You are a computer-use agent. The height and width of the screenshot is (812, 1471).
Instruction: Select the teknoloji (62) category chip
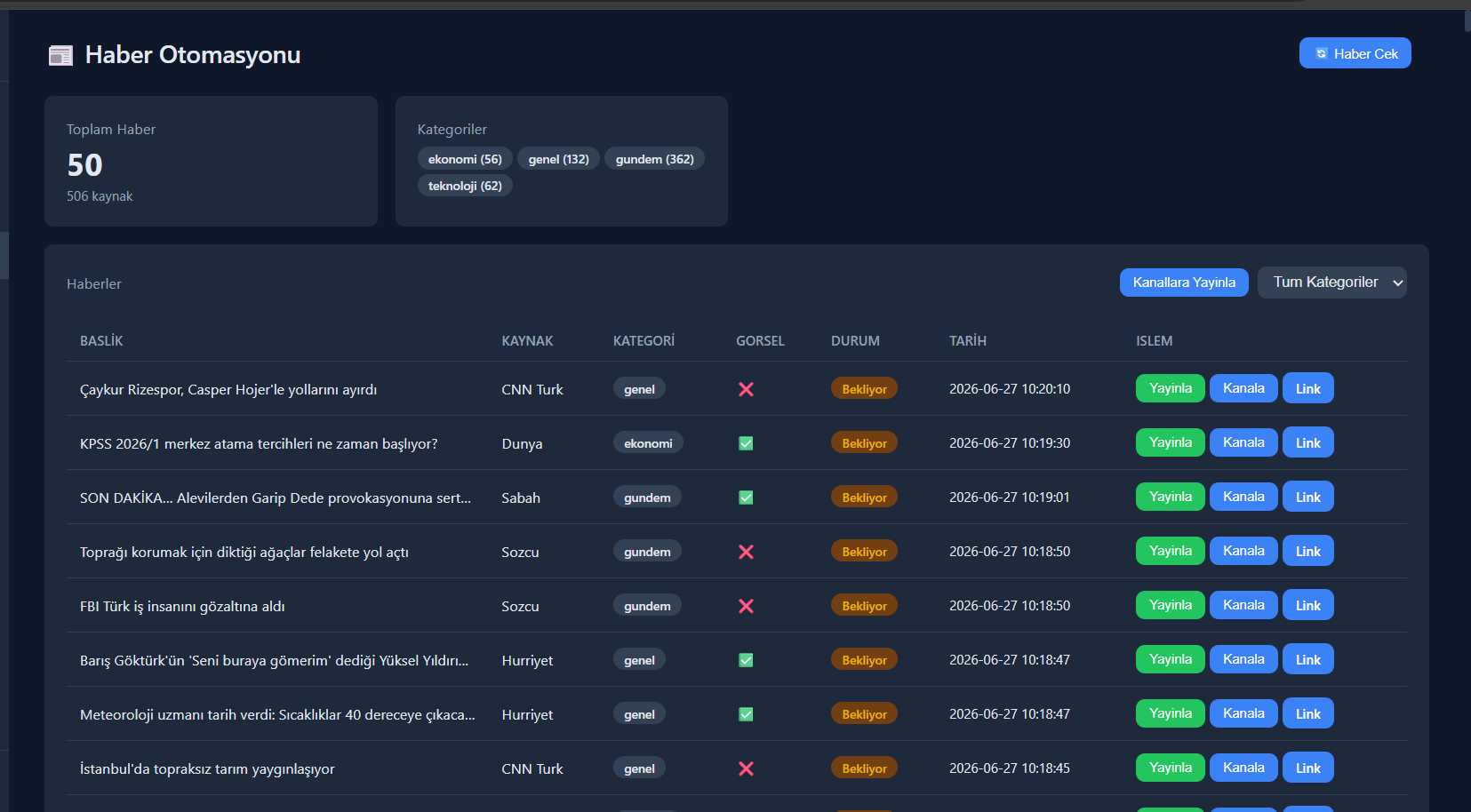pos(465,186)
